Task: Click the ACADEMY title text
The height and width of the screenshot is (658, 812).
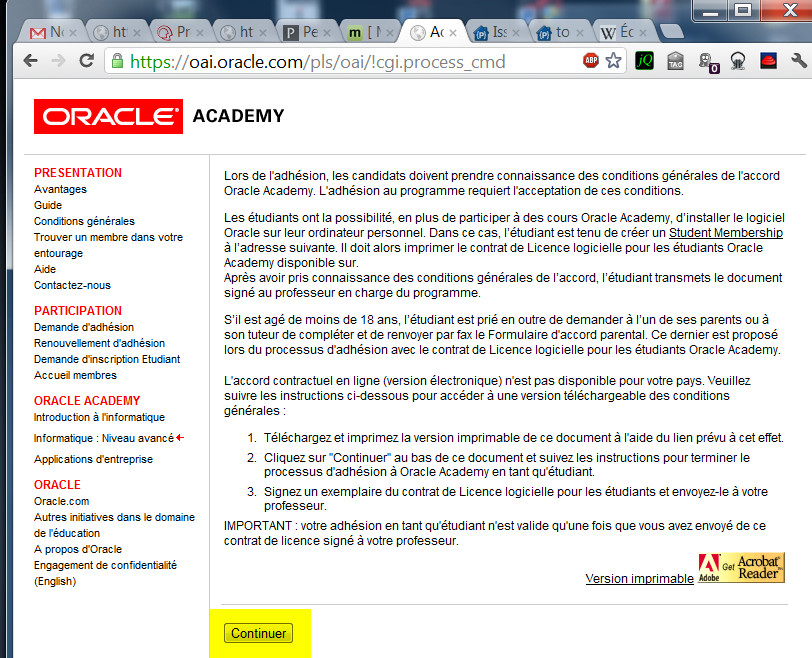Action: click(x=238, y=116)
